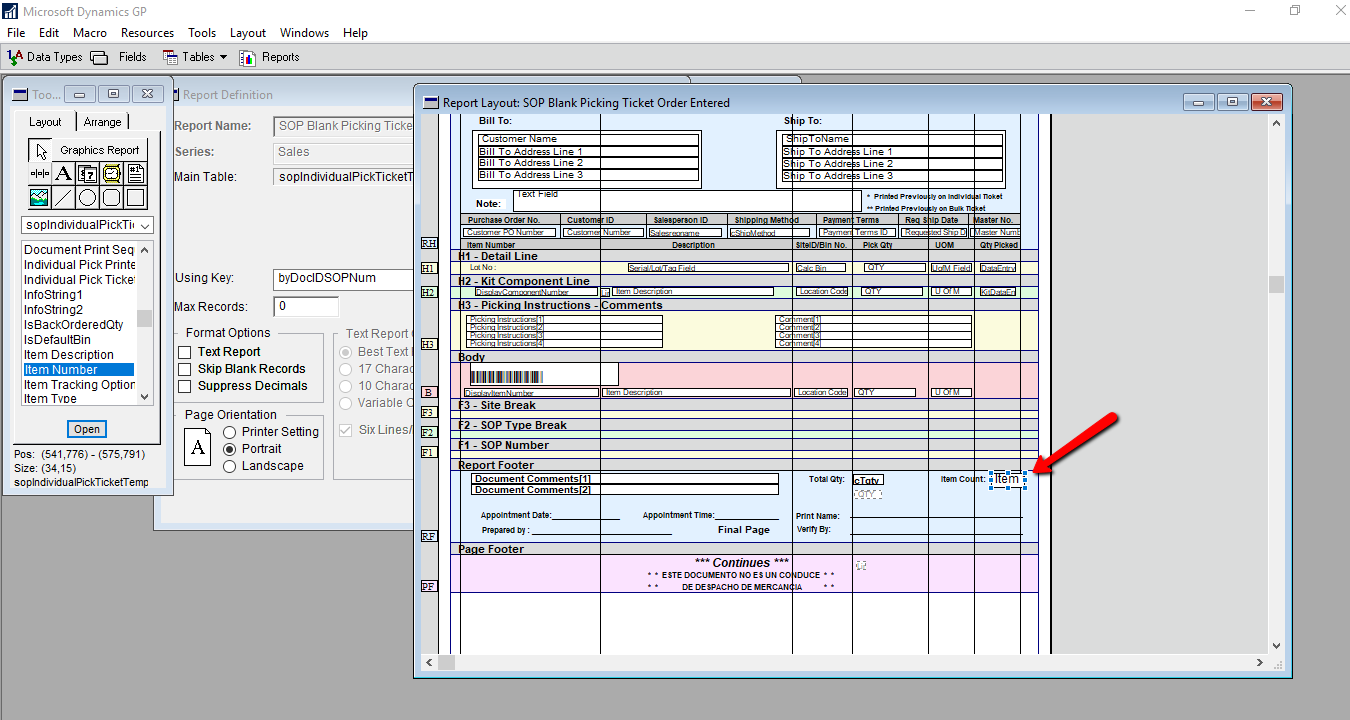Select the Portrait orientation radio button
This screenshot has width=1350, height=720.
coord(230,449)
